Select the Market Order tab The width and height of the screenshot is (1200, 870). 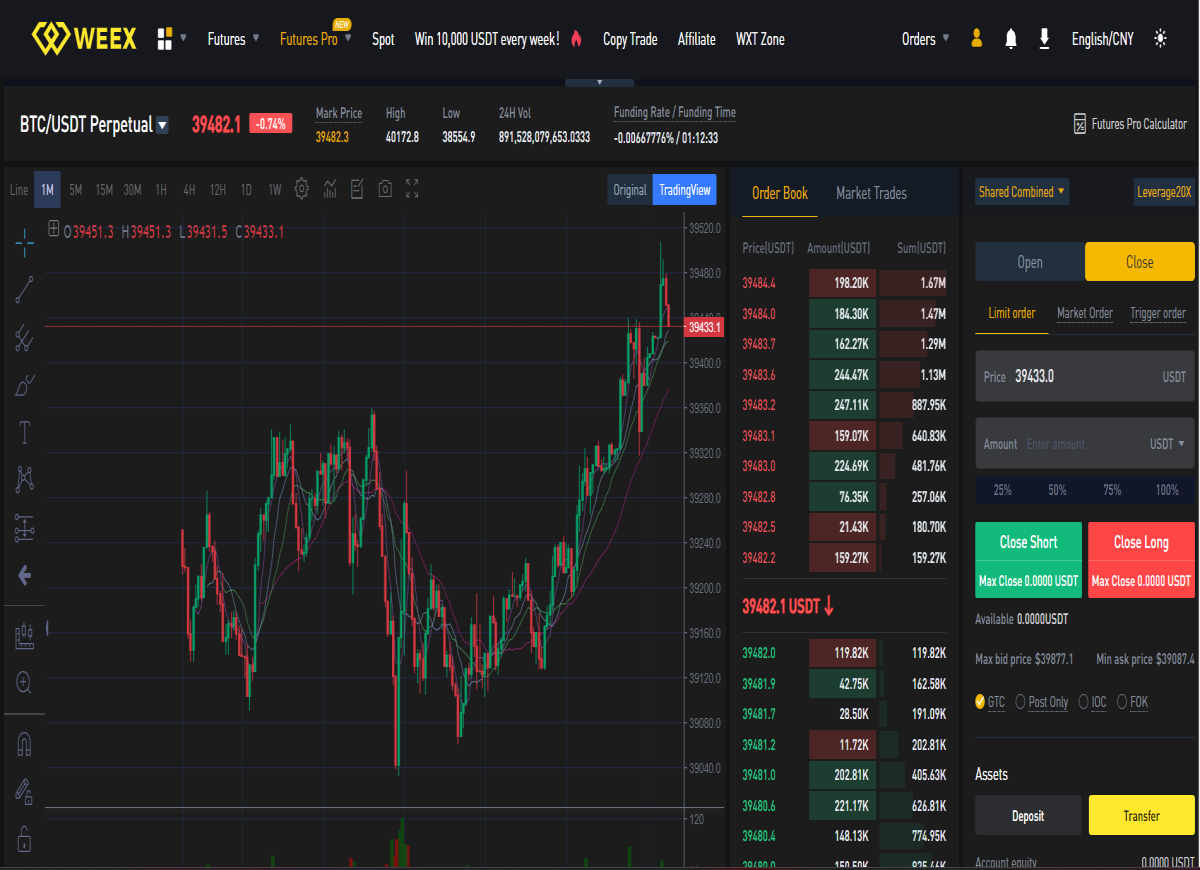point(1085,313)
